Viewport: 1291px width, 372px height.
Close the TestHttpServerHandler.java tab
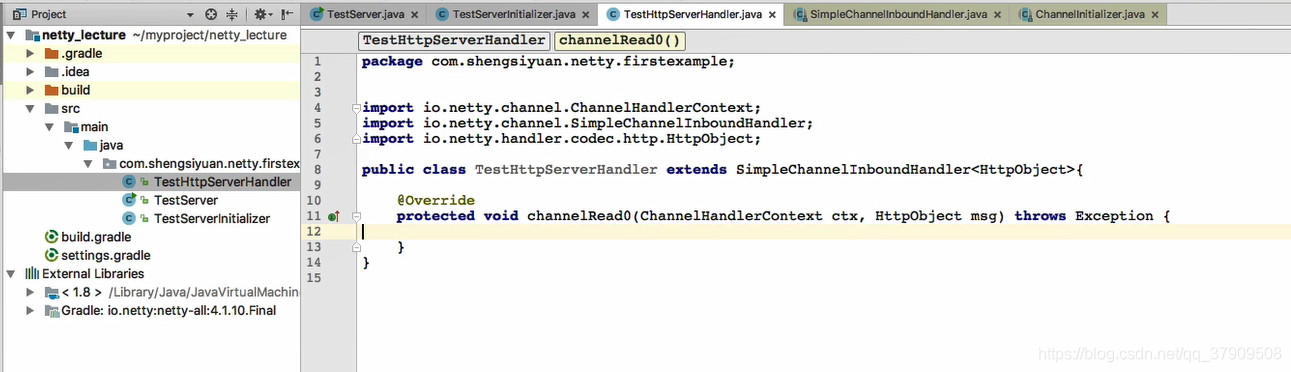[772, 15]
